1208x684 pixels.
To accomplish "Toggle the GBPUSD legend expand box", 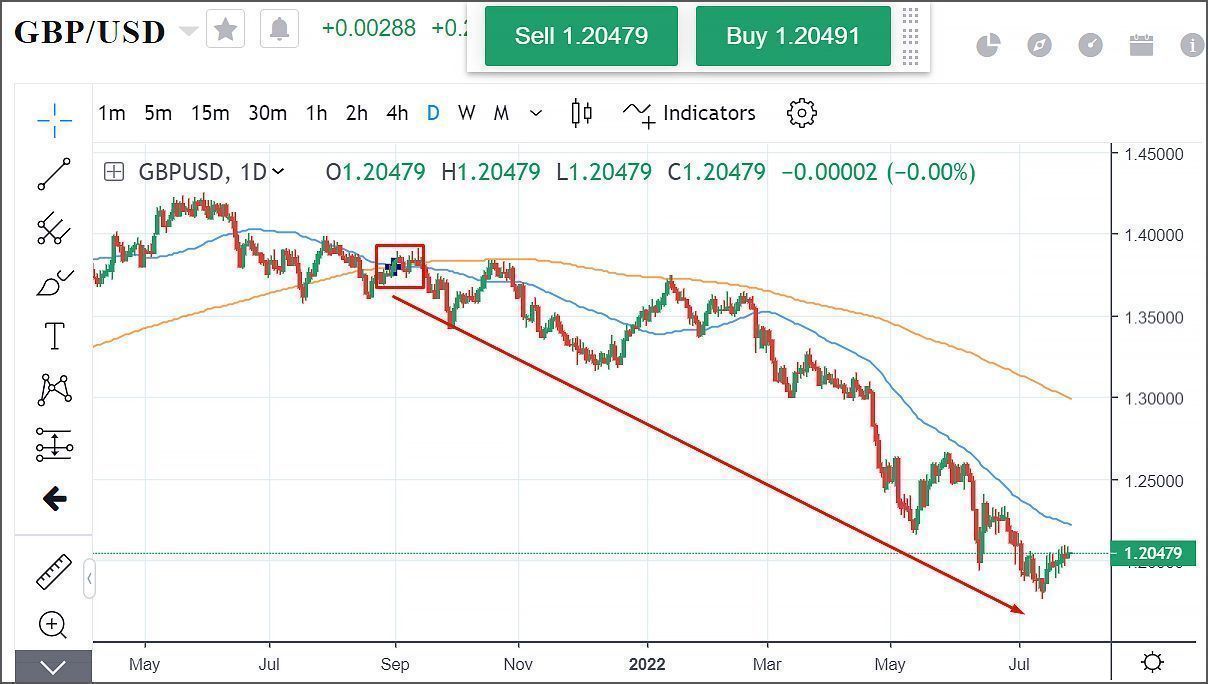I will pyautogui.click(x=115, y=172).
